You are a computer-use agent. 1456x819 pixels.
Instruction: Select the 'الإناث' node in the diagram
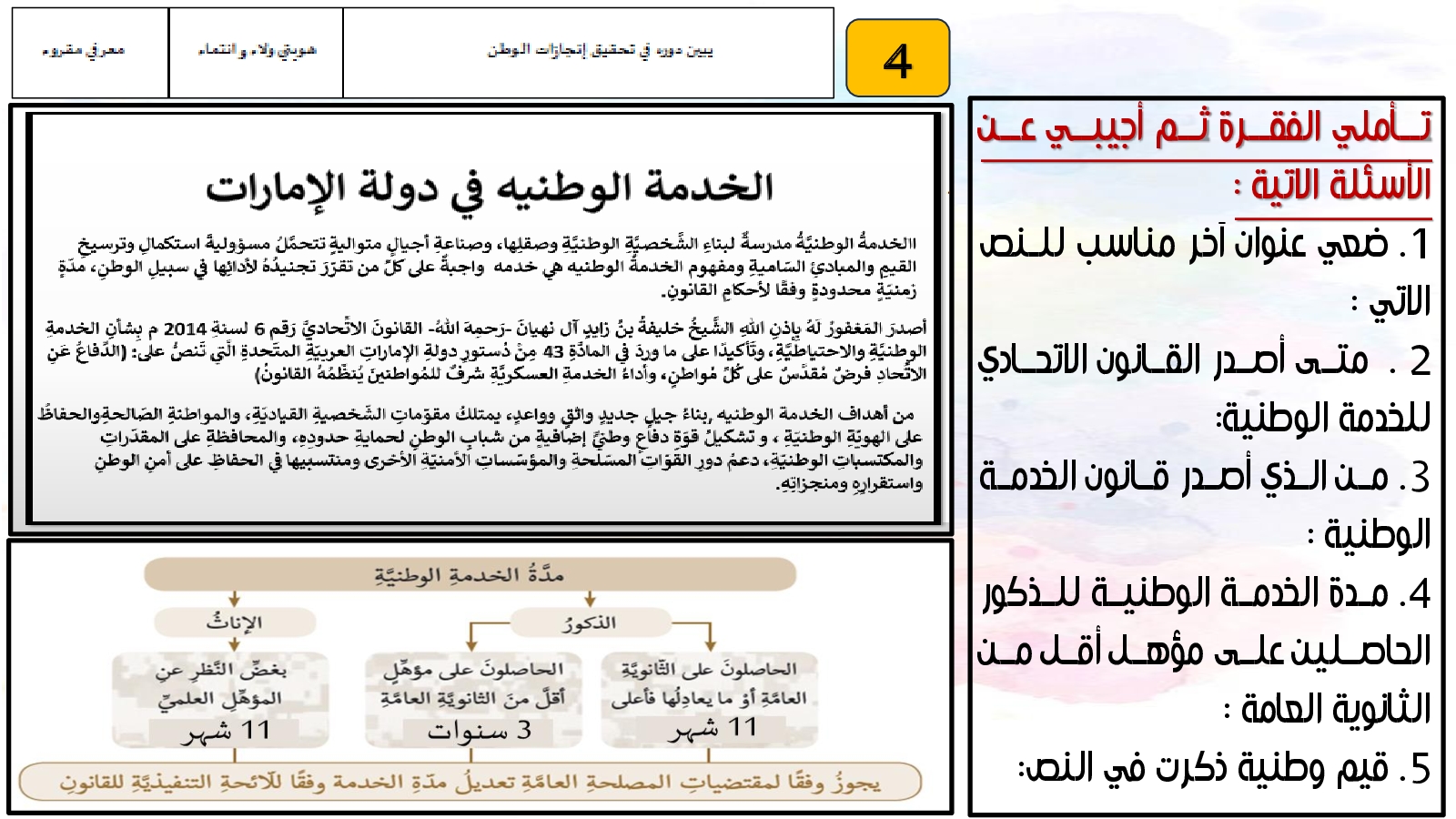coord(234,623)
